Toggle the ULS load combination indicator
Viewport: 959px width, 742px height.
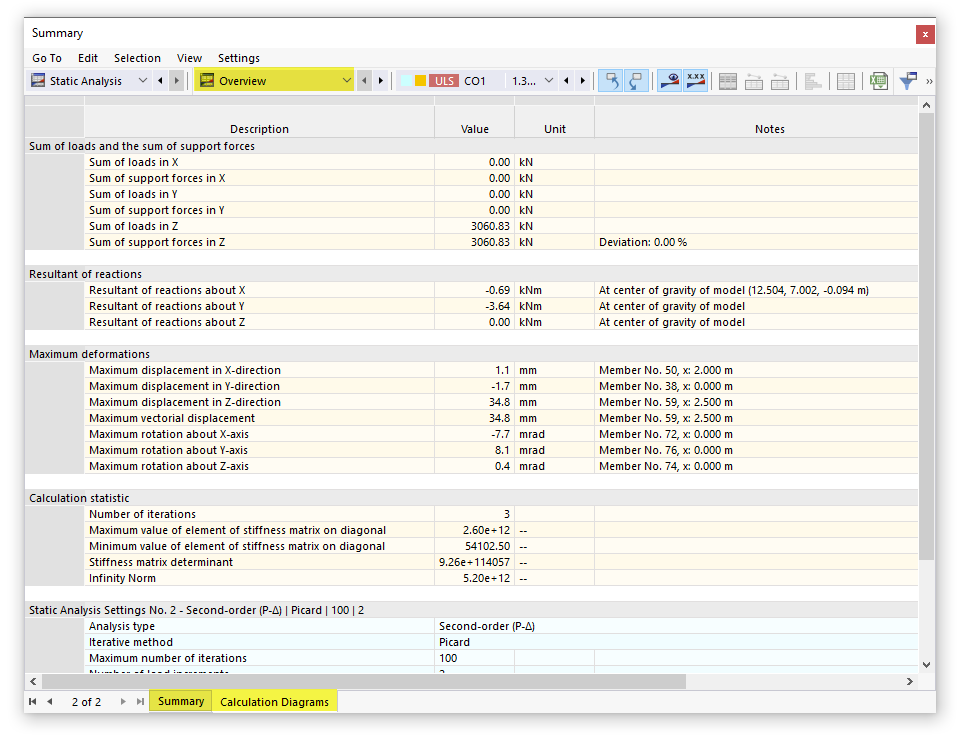tap(443, 80)
